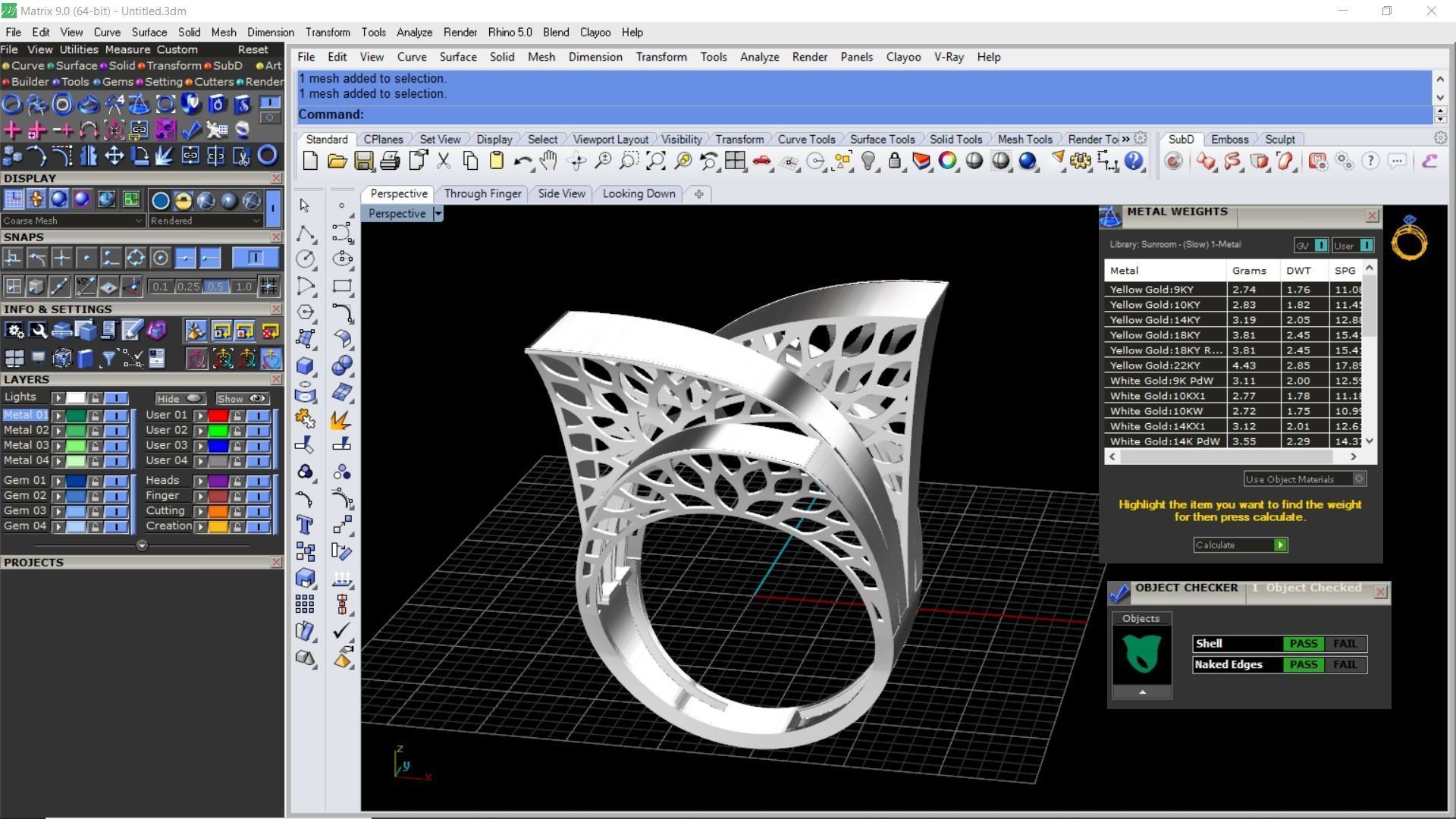Screen dimensions: 1456x819
Task: Open the color wheel Object Properties icon
Action: point(948,161)
